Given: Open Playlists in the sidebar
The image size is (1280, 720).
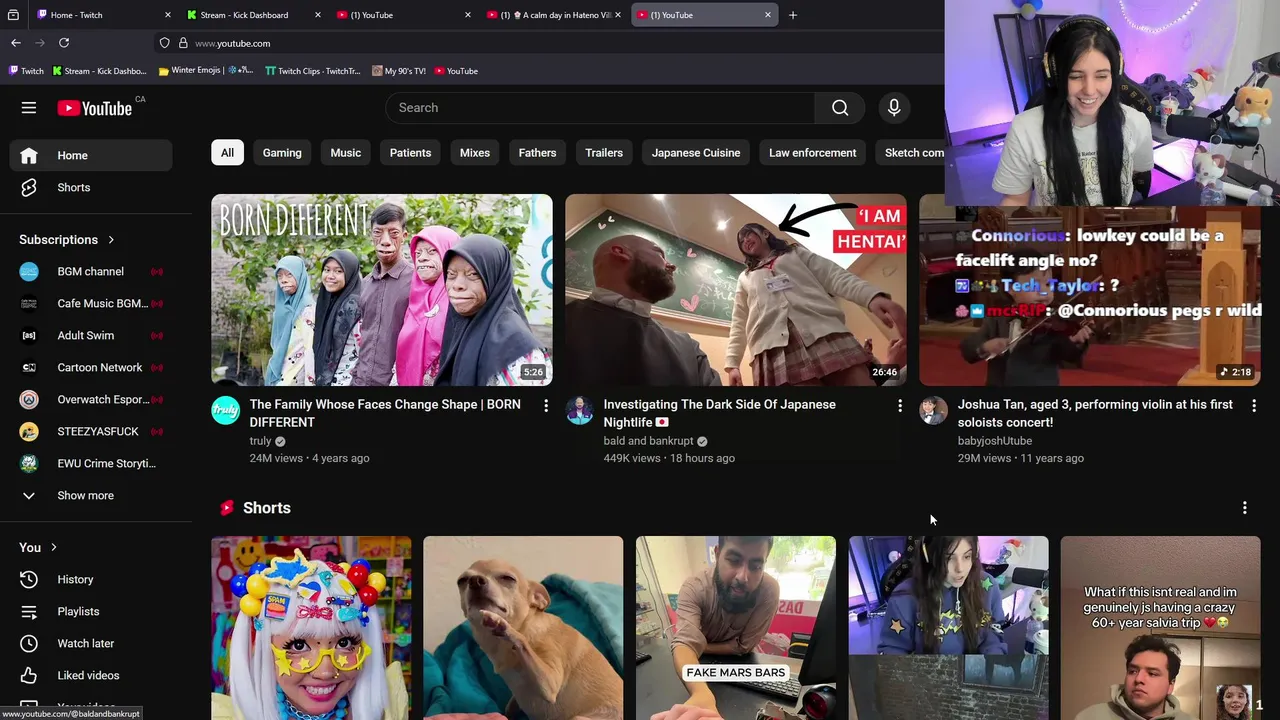Looking at the screenshot, I should pyautogui.click(x=91, y=611).
